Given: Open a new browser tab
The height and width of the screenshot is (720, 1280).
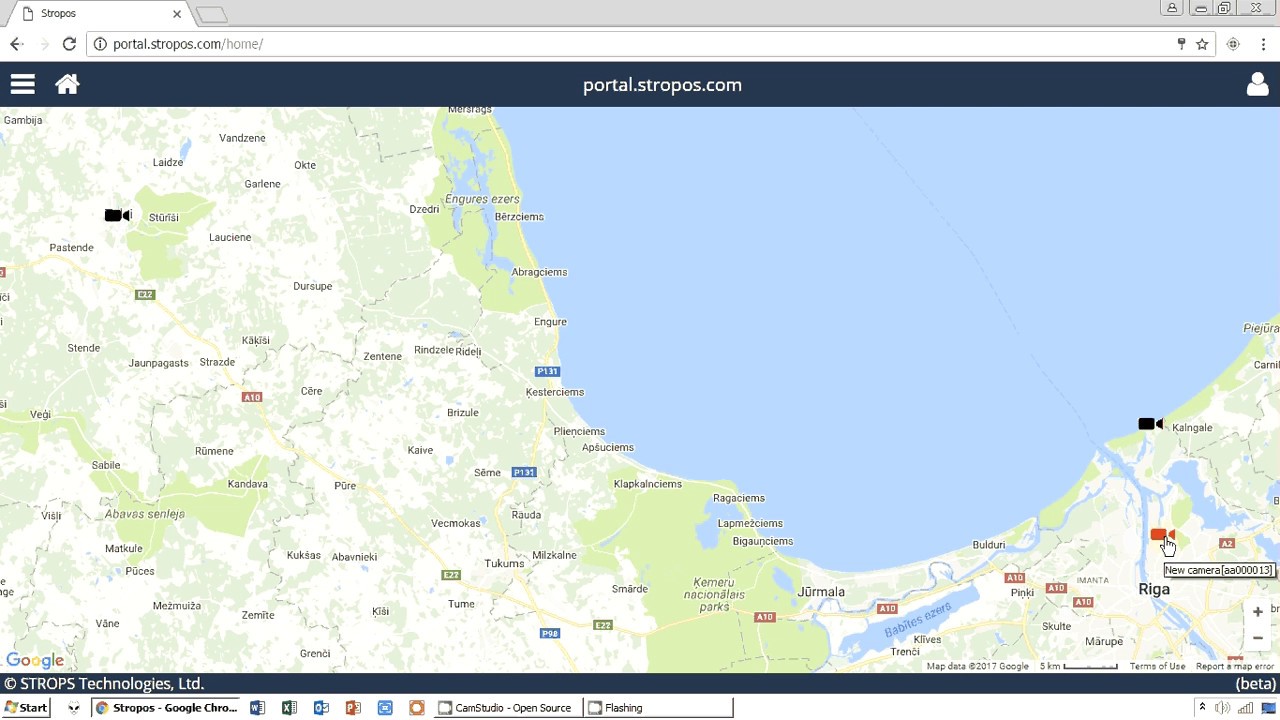Looking at the screenshot, I should tap(212, 14).
